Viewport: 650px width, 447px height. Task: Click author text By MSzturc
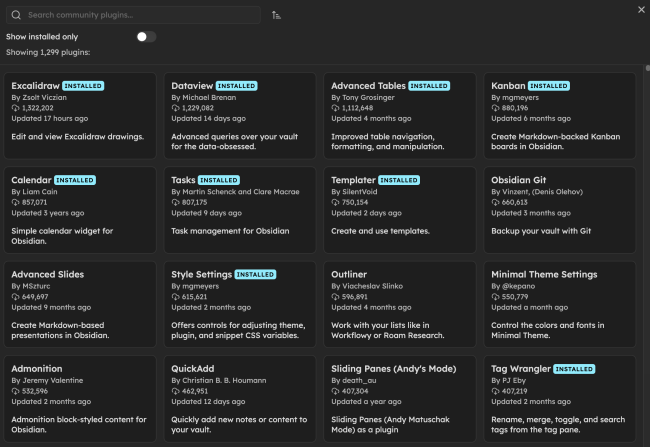click(x=31, y=286)
